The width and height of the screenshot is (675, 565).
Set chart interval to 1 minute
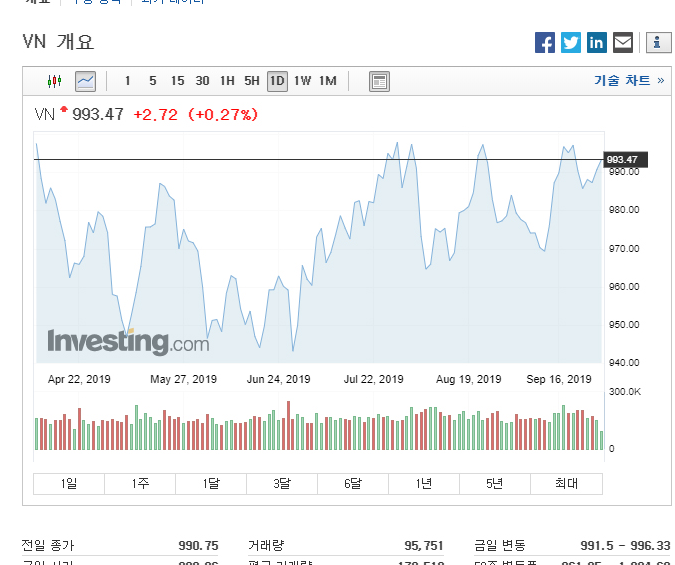point(127,81)
